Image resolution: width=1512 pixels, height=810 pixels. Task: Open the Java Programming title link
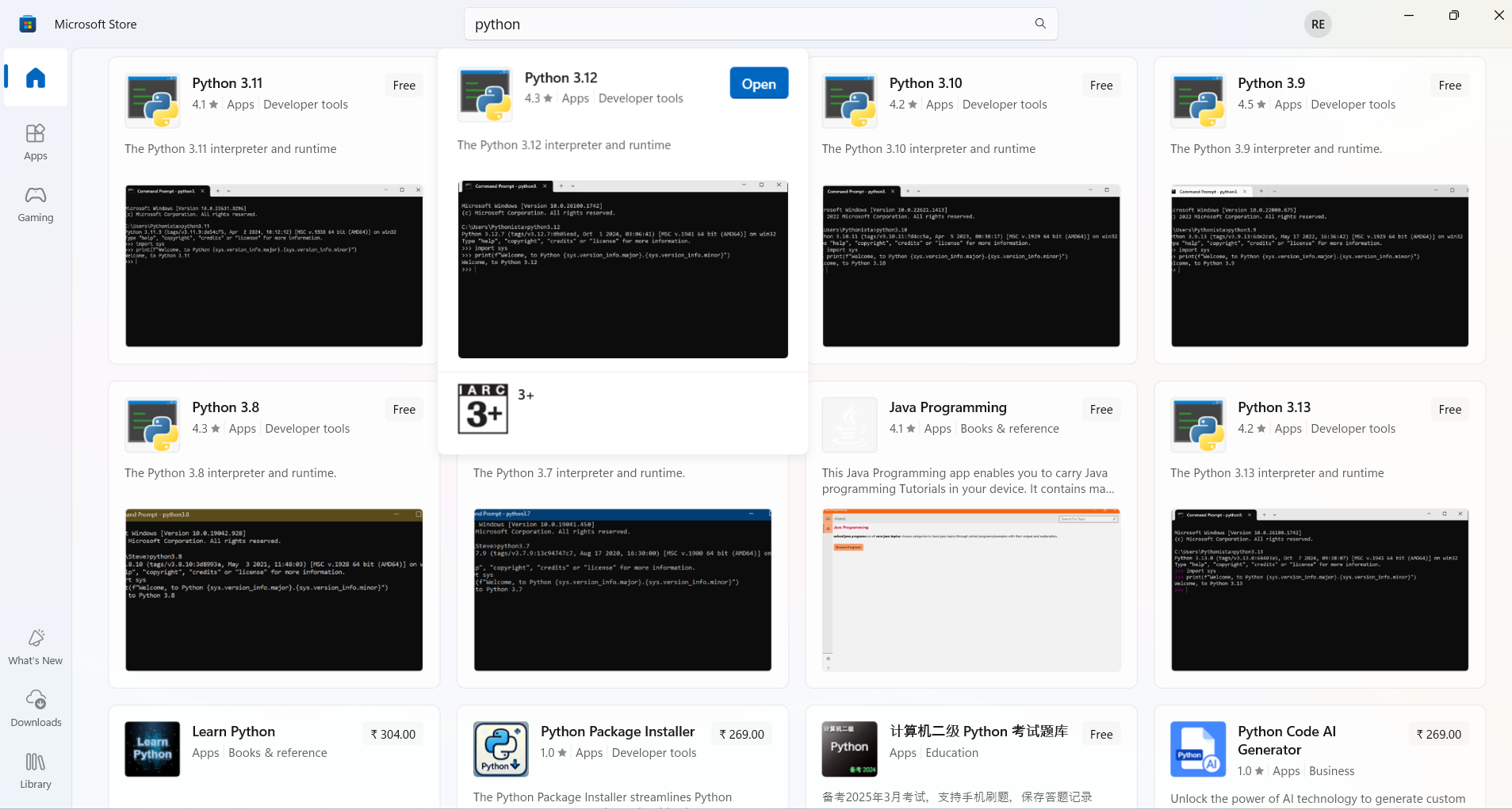click(948, 407)
